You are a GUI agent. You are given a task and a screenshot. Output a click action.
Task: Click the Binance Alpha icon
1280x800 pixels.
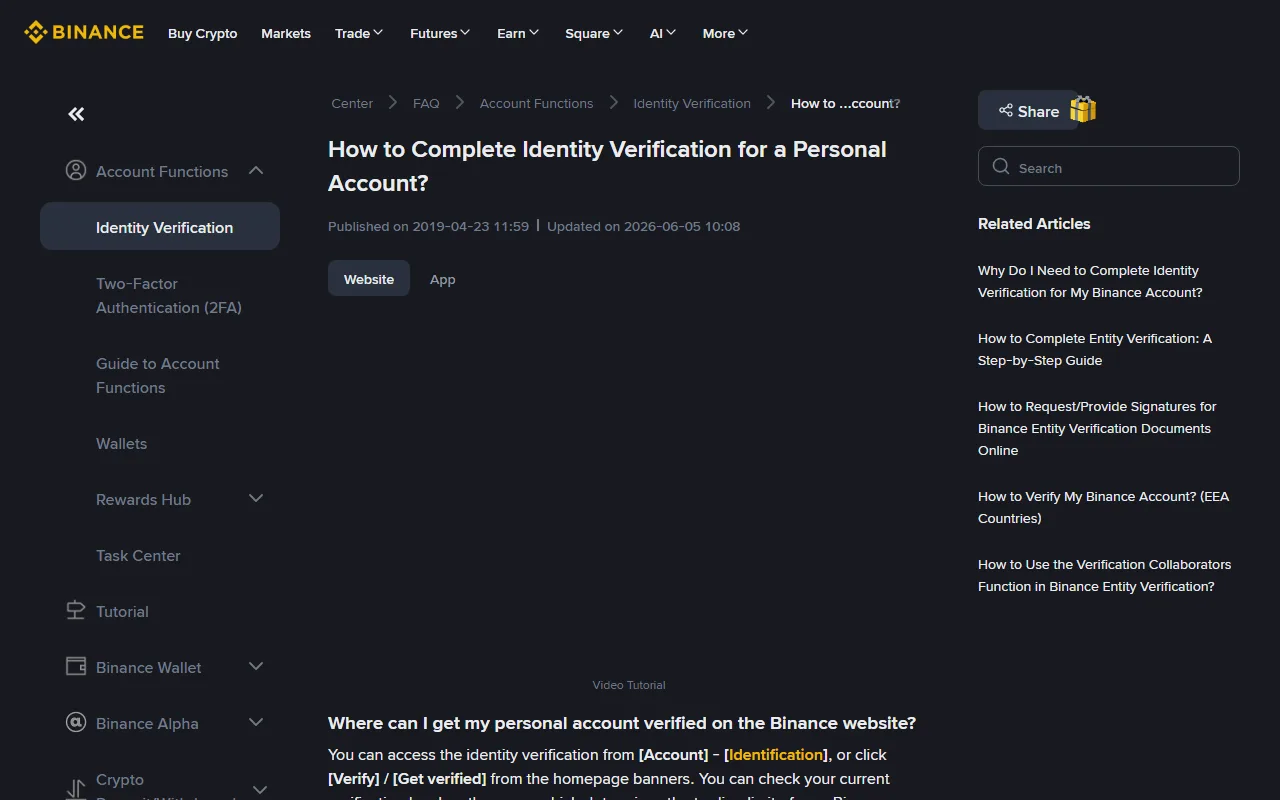pyautogui.click(x=76, y=723)
